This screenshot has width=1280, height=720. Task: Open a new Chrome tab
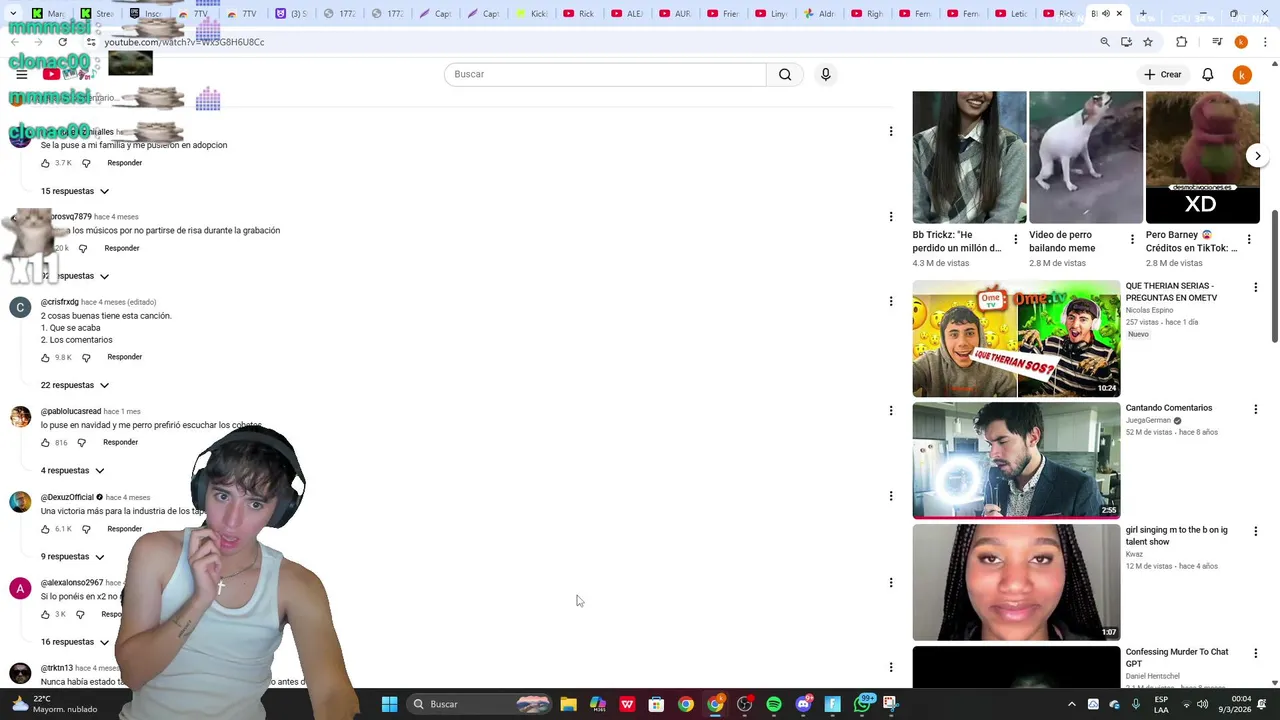[x=1143, y=14]
